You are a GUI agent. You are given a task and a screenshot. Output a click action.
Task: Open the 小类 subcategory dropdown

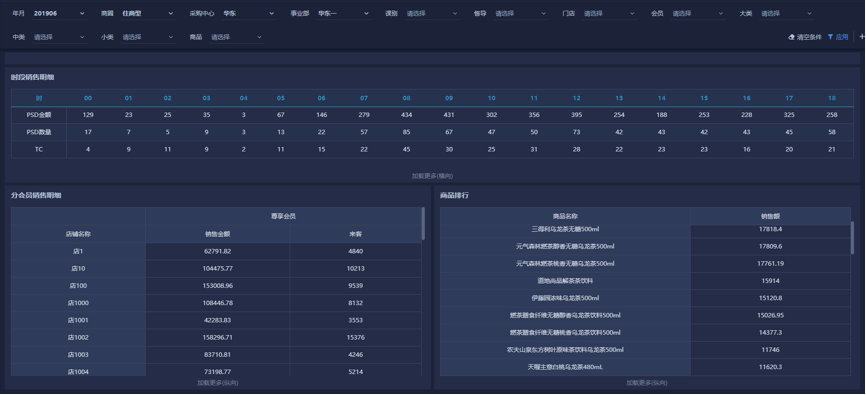pyautogui.click(x=148, y=37)
